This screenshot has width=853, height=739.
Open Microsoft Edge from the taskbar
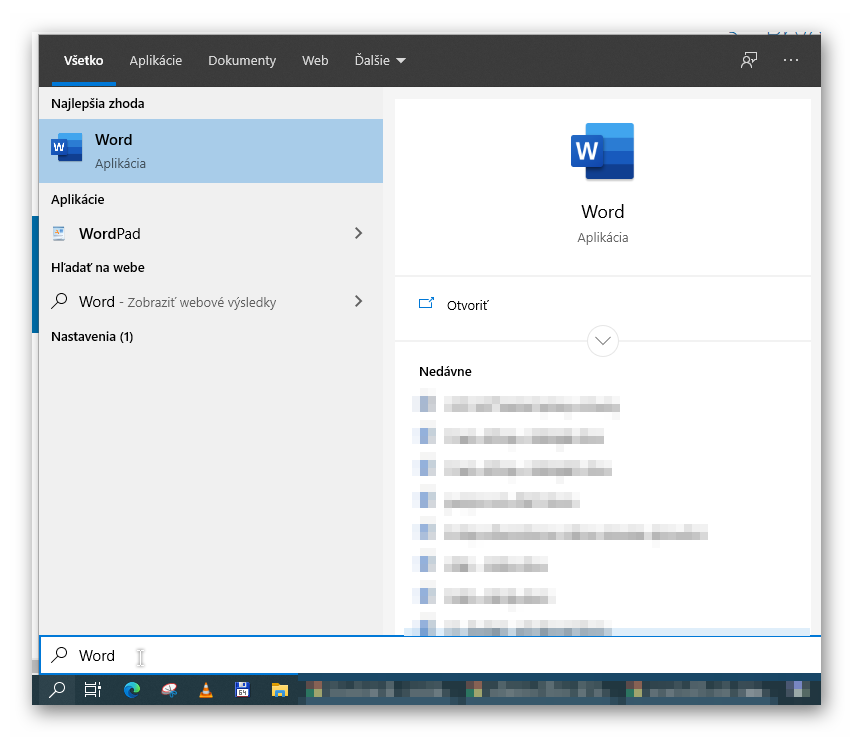click(131, 690)
